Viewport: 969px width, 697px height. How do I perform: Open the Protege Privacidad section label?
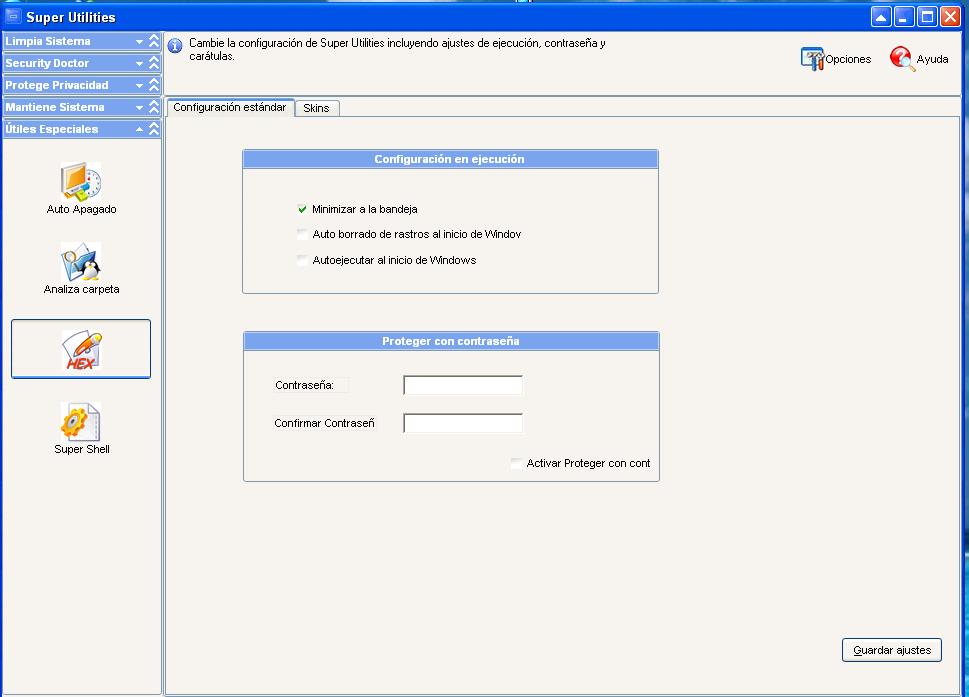pos(57,85)
